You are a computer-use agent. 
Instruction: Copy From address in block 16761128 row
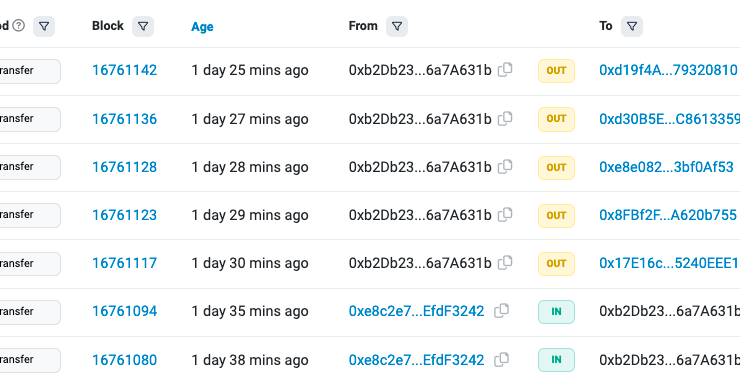click(x=505, y=167)
